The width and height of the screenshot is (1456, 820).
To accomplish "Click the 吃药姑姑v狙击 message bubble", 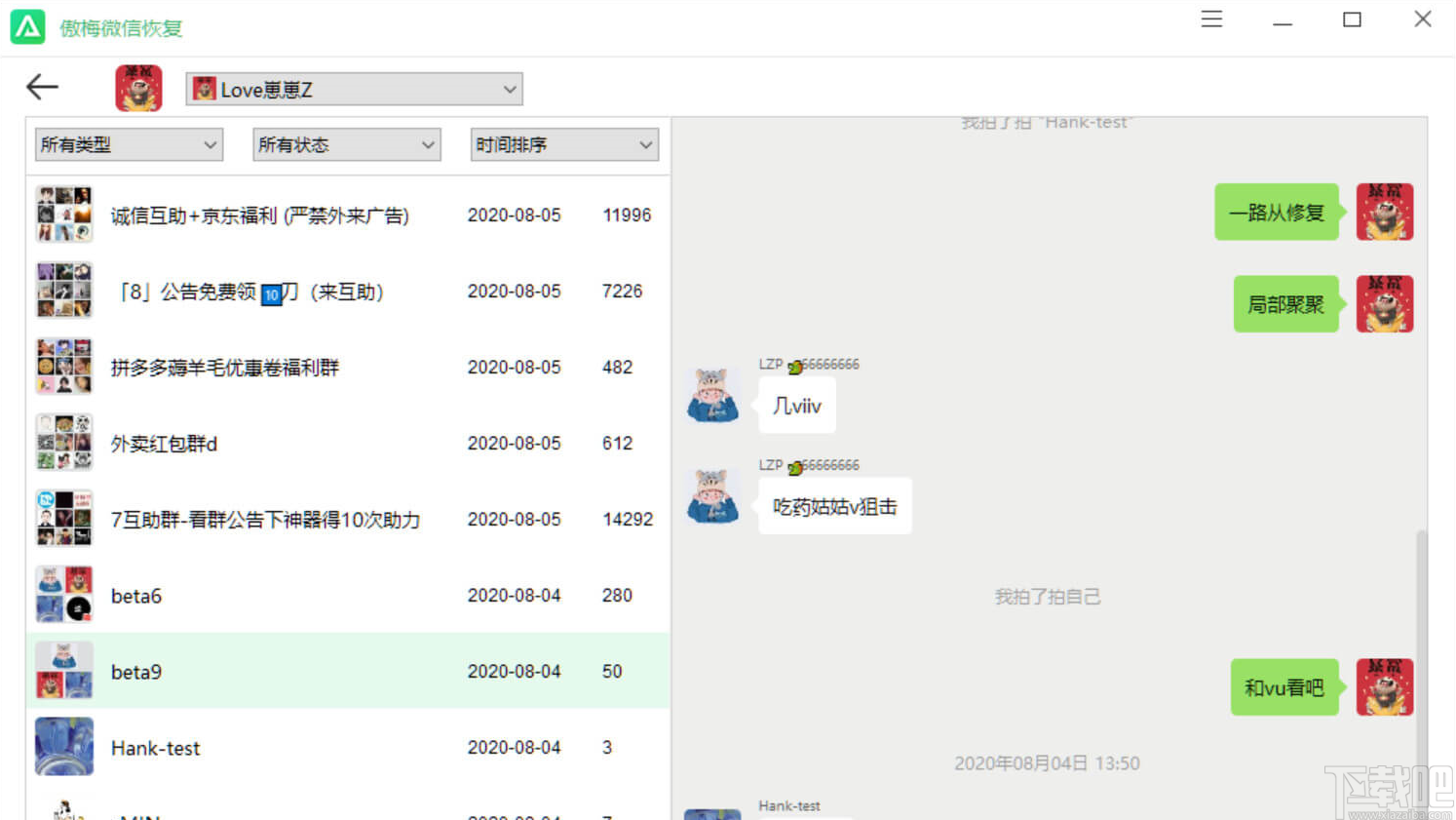I will pos(833,506).
